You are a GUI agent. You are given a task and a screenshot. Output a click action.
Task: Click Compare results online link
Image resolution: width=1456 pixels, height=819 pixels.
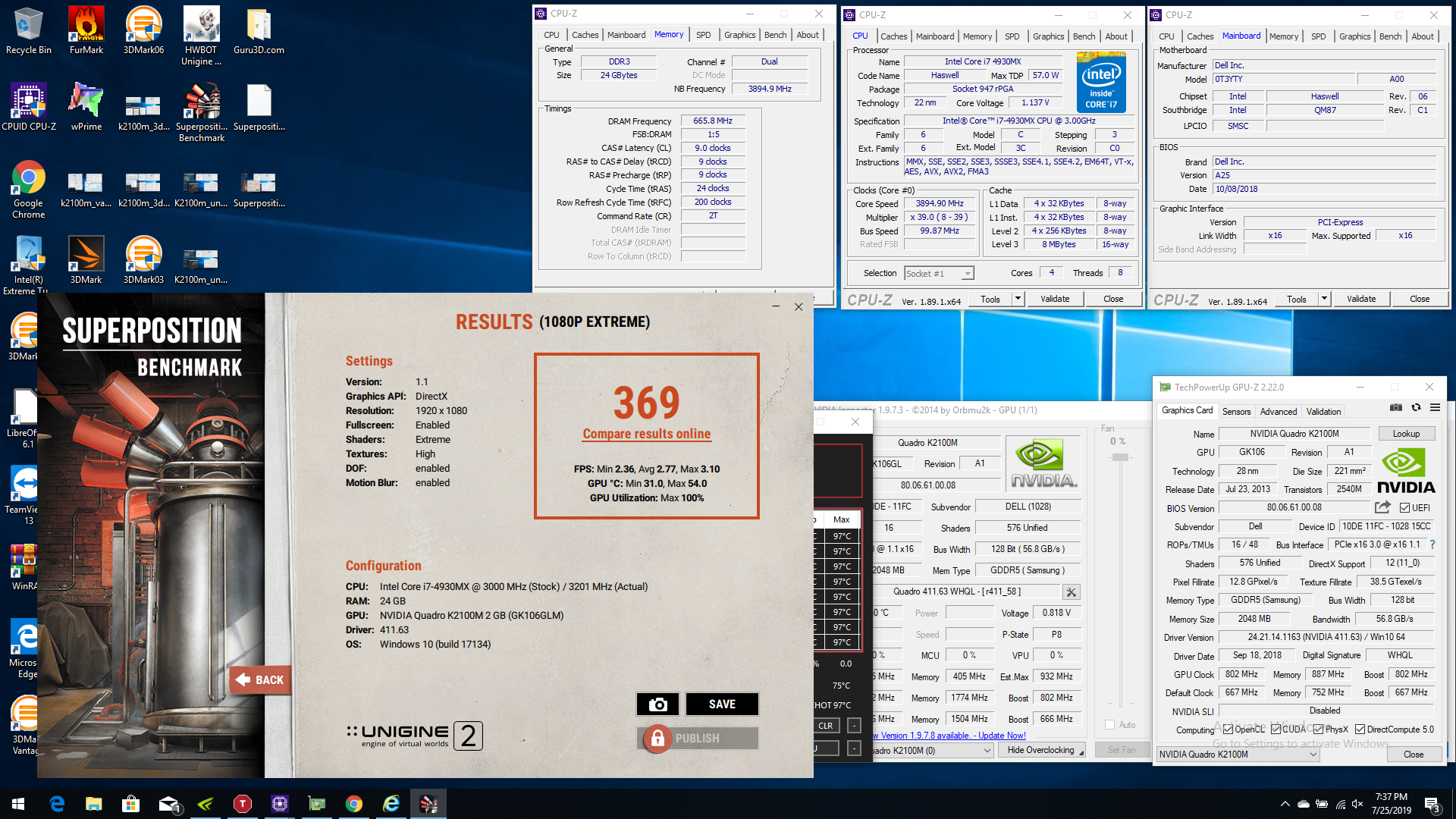[x=647, y=434]
